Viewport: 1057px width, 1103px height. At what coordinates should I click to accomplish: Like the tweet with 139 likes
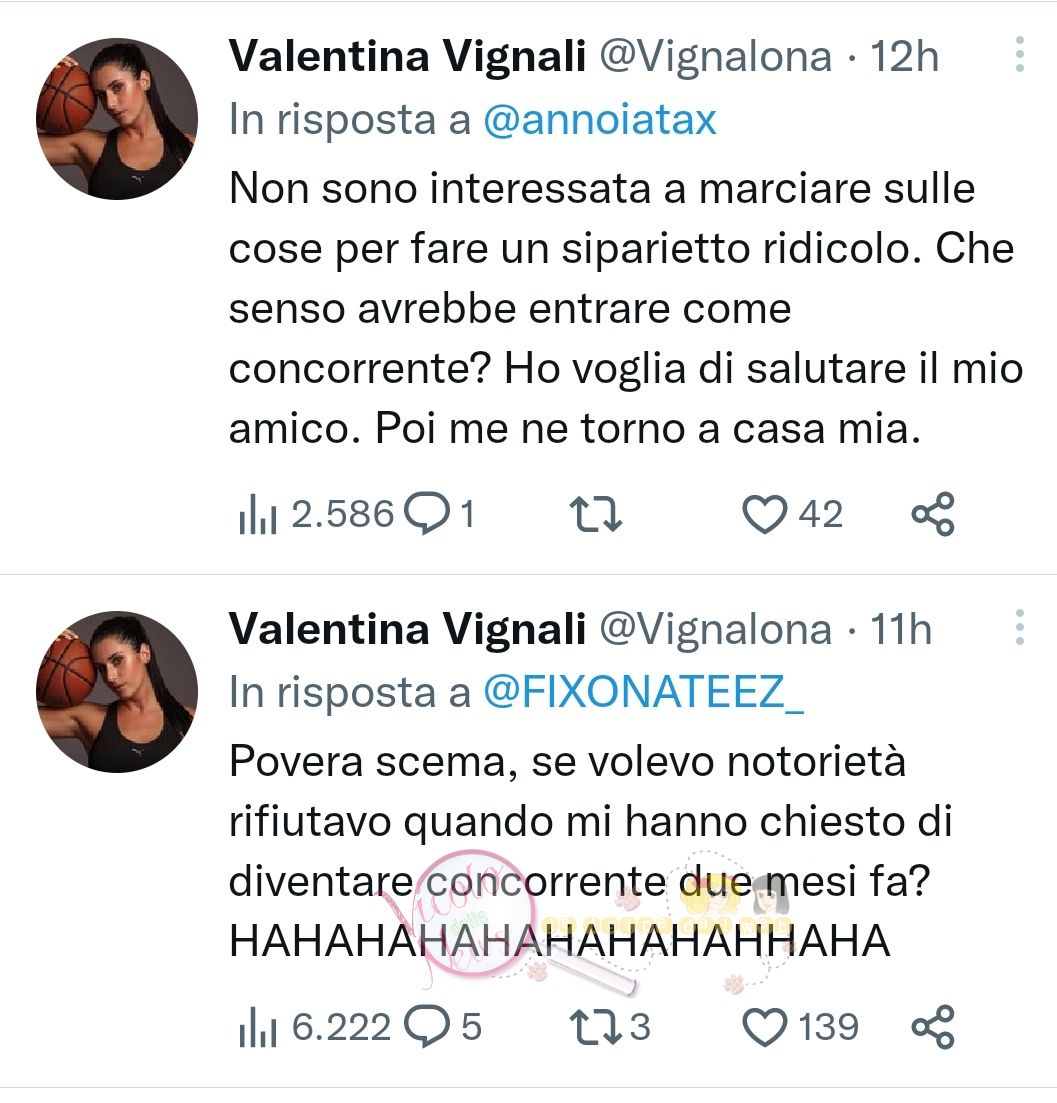point(801,1027)
